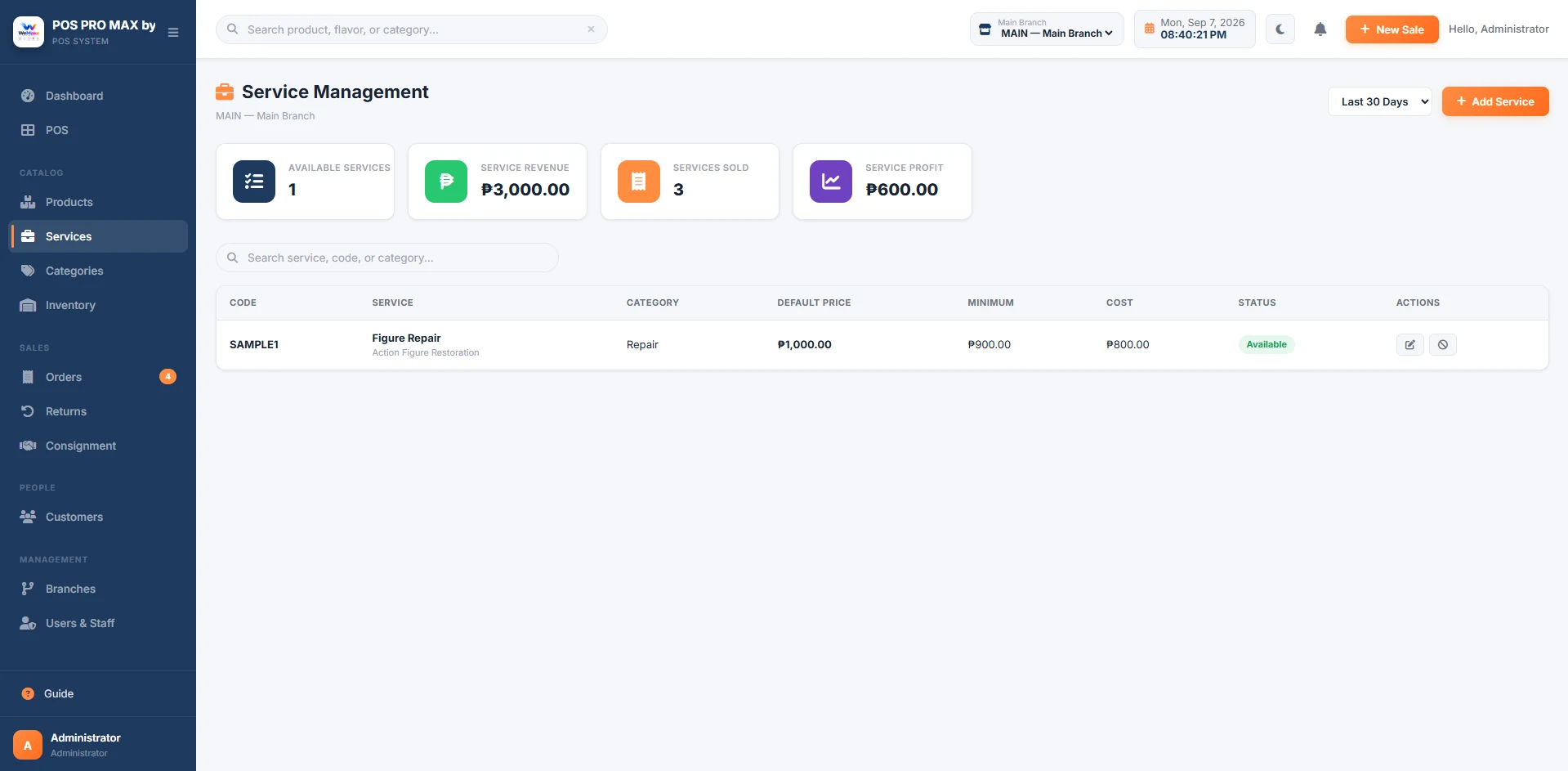
Task: Focus the service search field
Action: (x=387, y=258)
